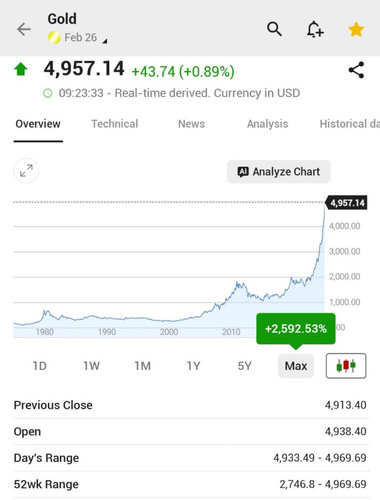Go to the Analysis tab
Image resolution: width=380 pixels, height=500 pixels.
click(x=267, y=124)
